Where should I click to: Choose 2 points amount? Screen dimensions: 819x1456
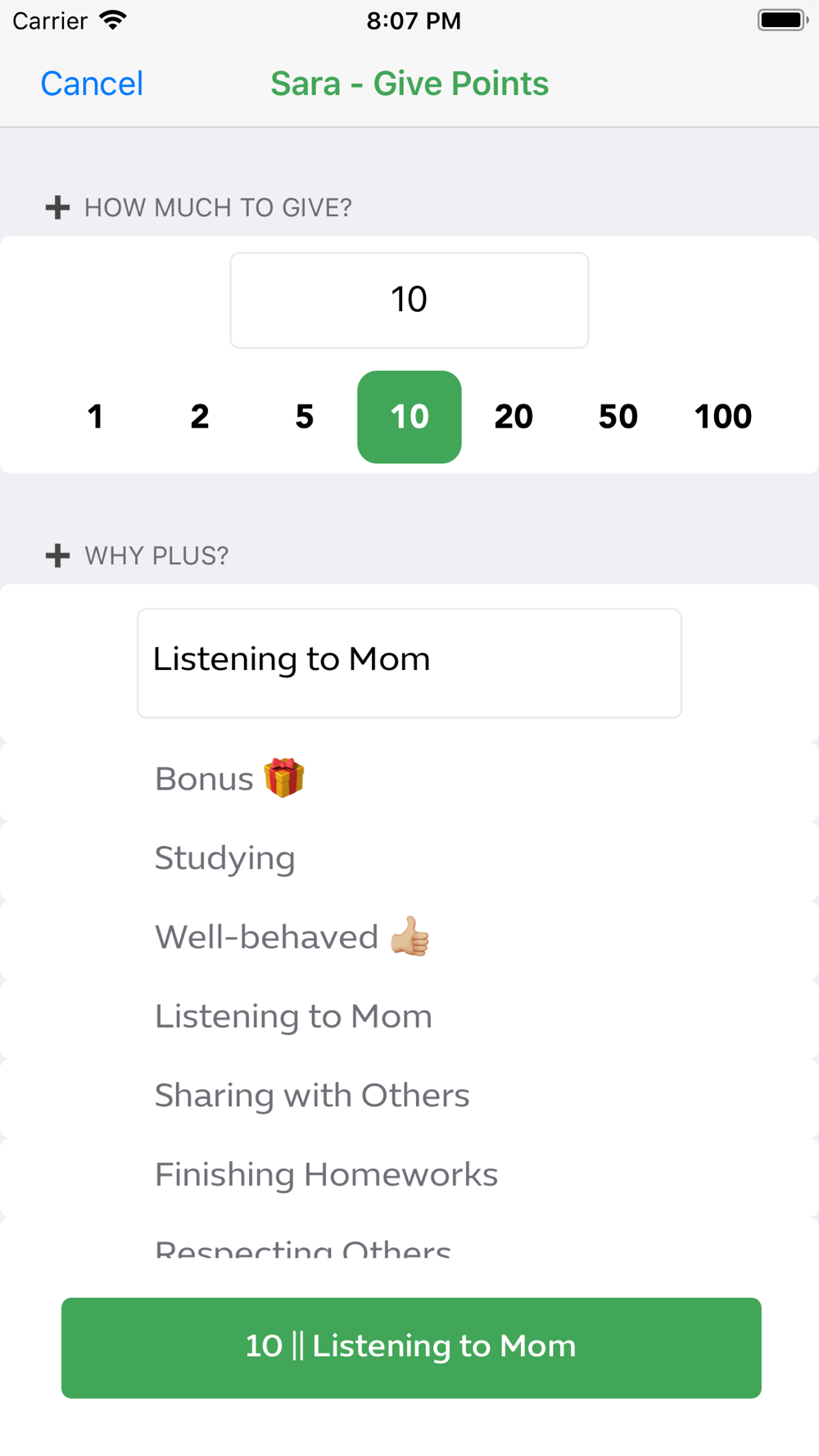(x=200, y=417)
